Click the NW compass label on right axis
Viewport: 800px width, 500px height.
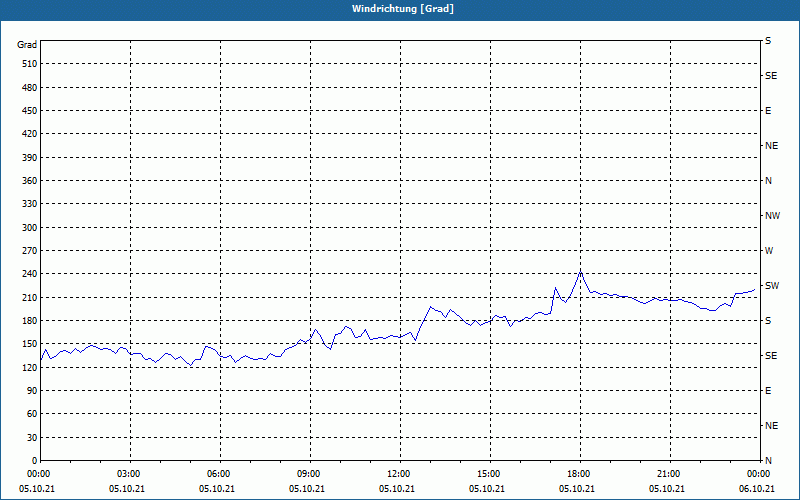click(772, 216)
